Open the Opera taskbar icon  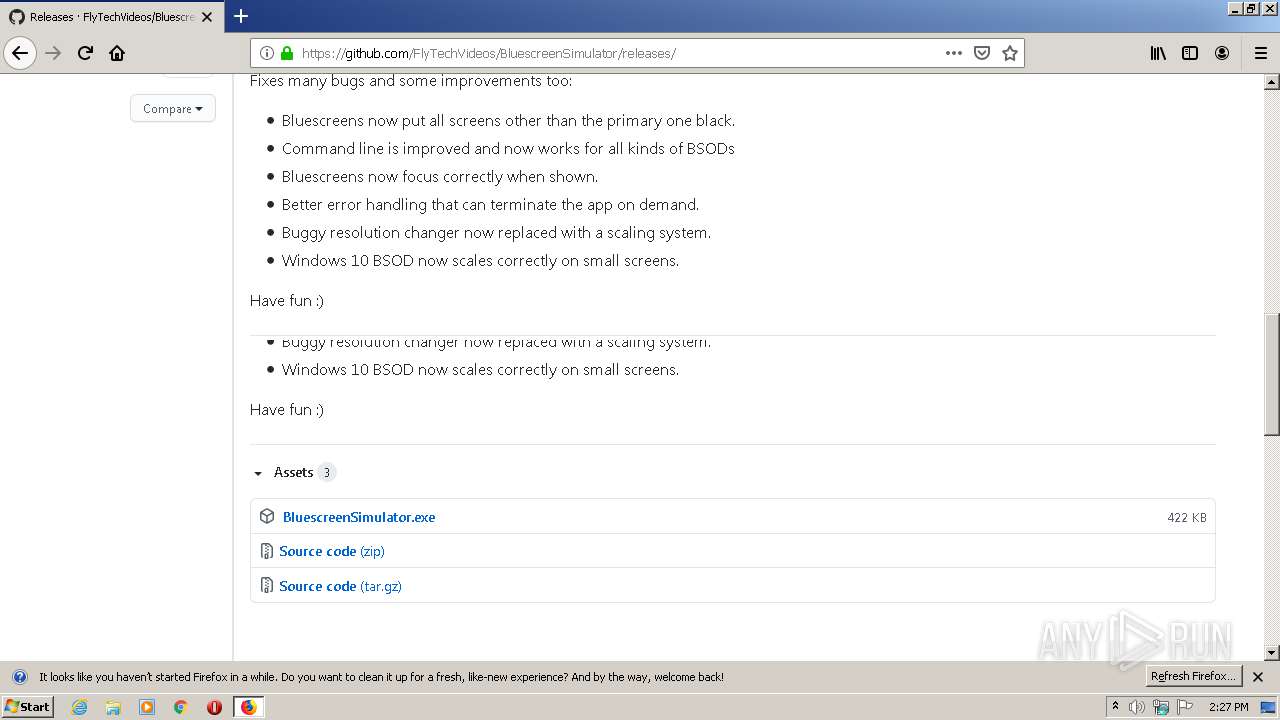pyautogui.click(x=214, y=707)
